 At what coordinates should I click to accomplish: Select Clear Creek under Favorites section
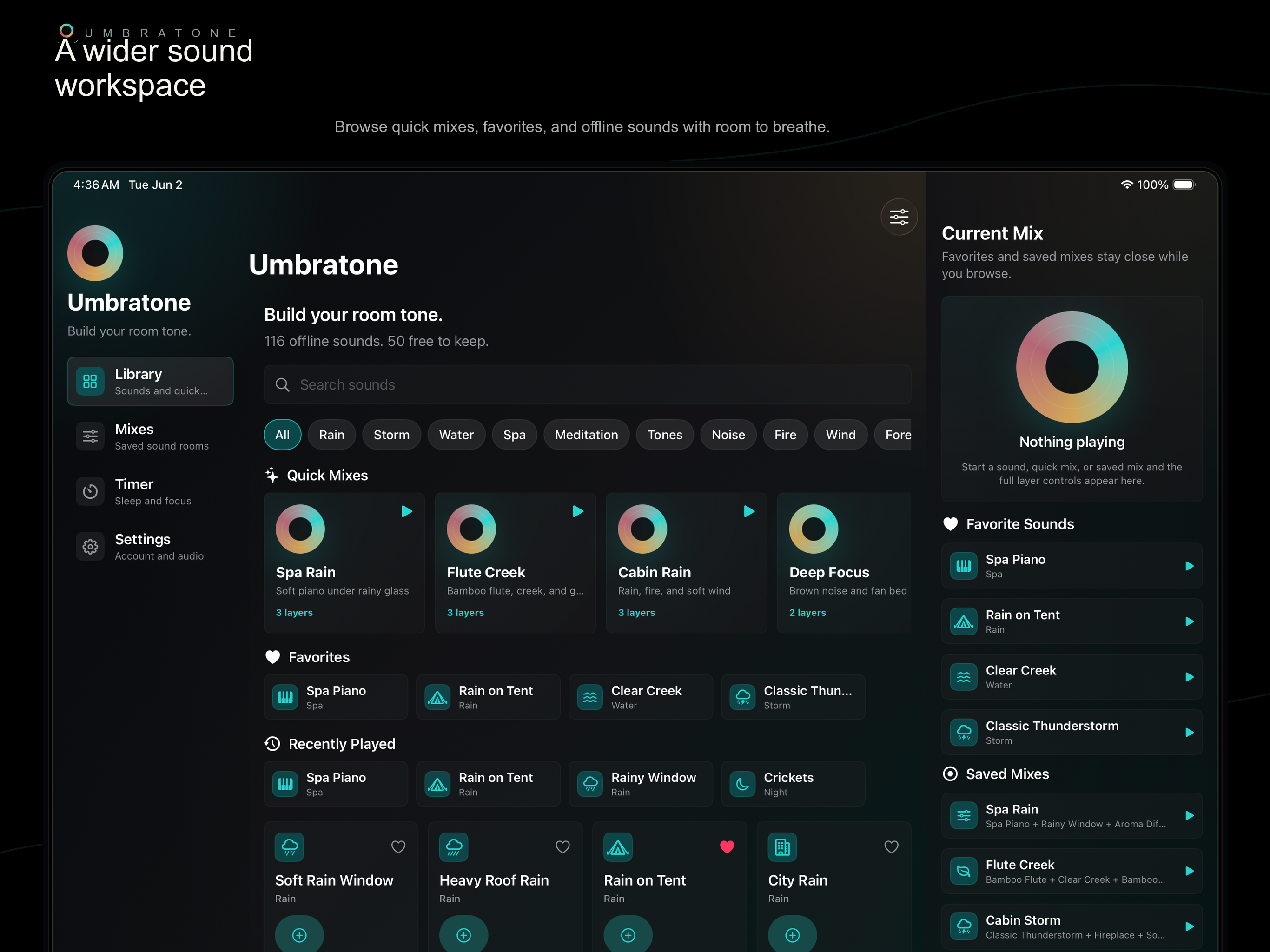[x=641, y=697]
